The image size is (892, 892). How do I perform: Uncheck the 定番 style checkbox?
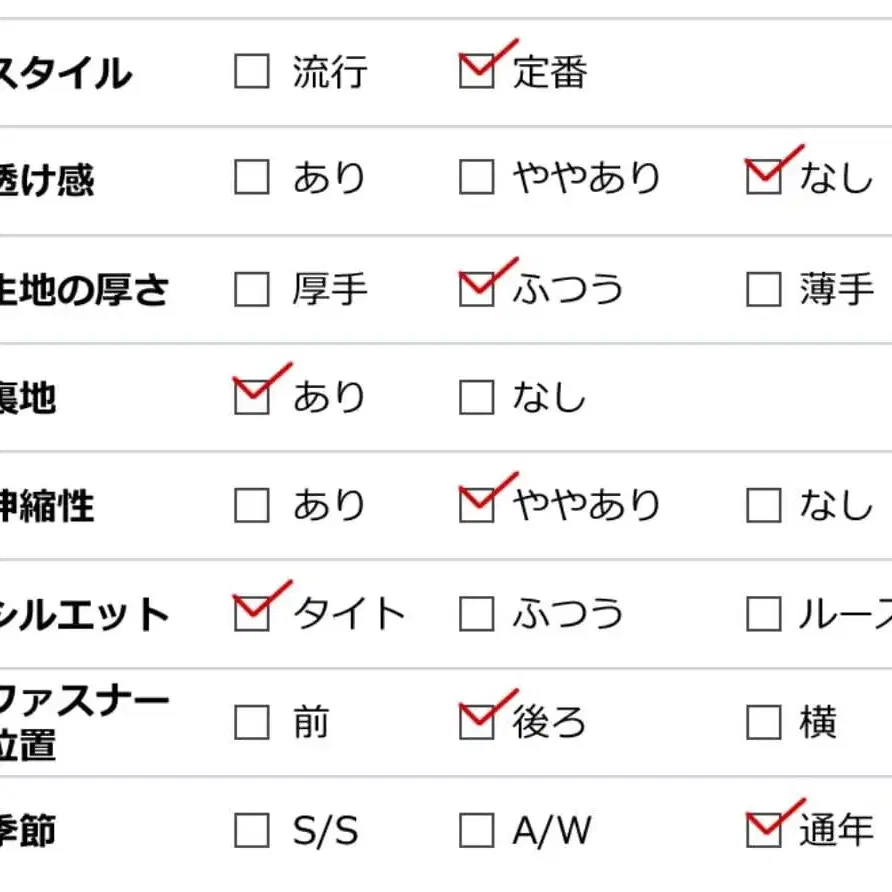(x=477, y=72)
